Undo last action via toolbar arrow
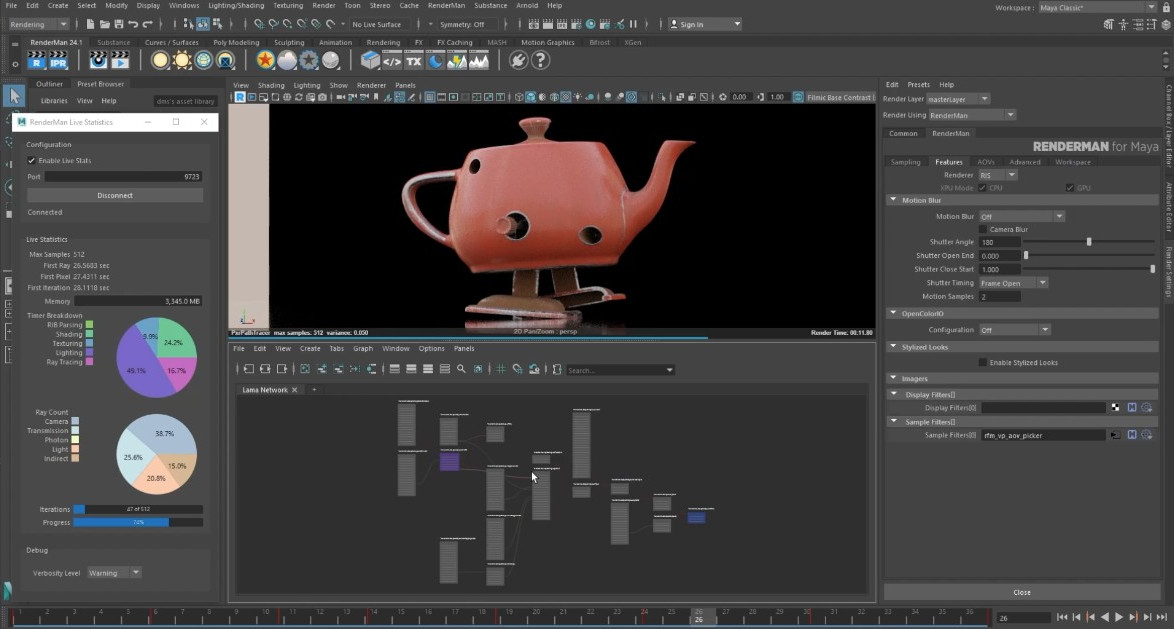Screen dimensions: 1174x629 point(133,24)
